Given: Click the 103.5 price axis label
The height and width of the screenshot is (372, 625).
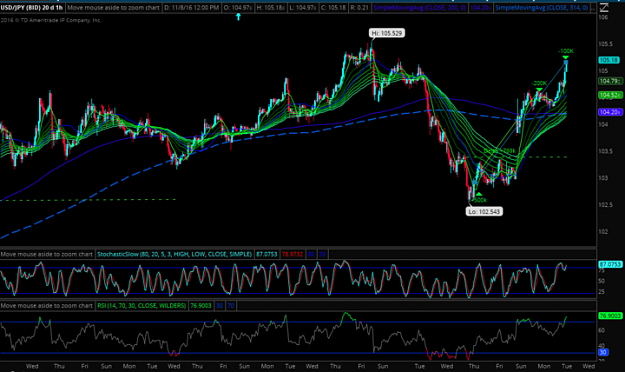Looking at the screenshot, I should pos(605,151).
